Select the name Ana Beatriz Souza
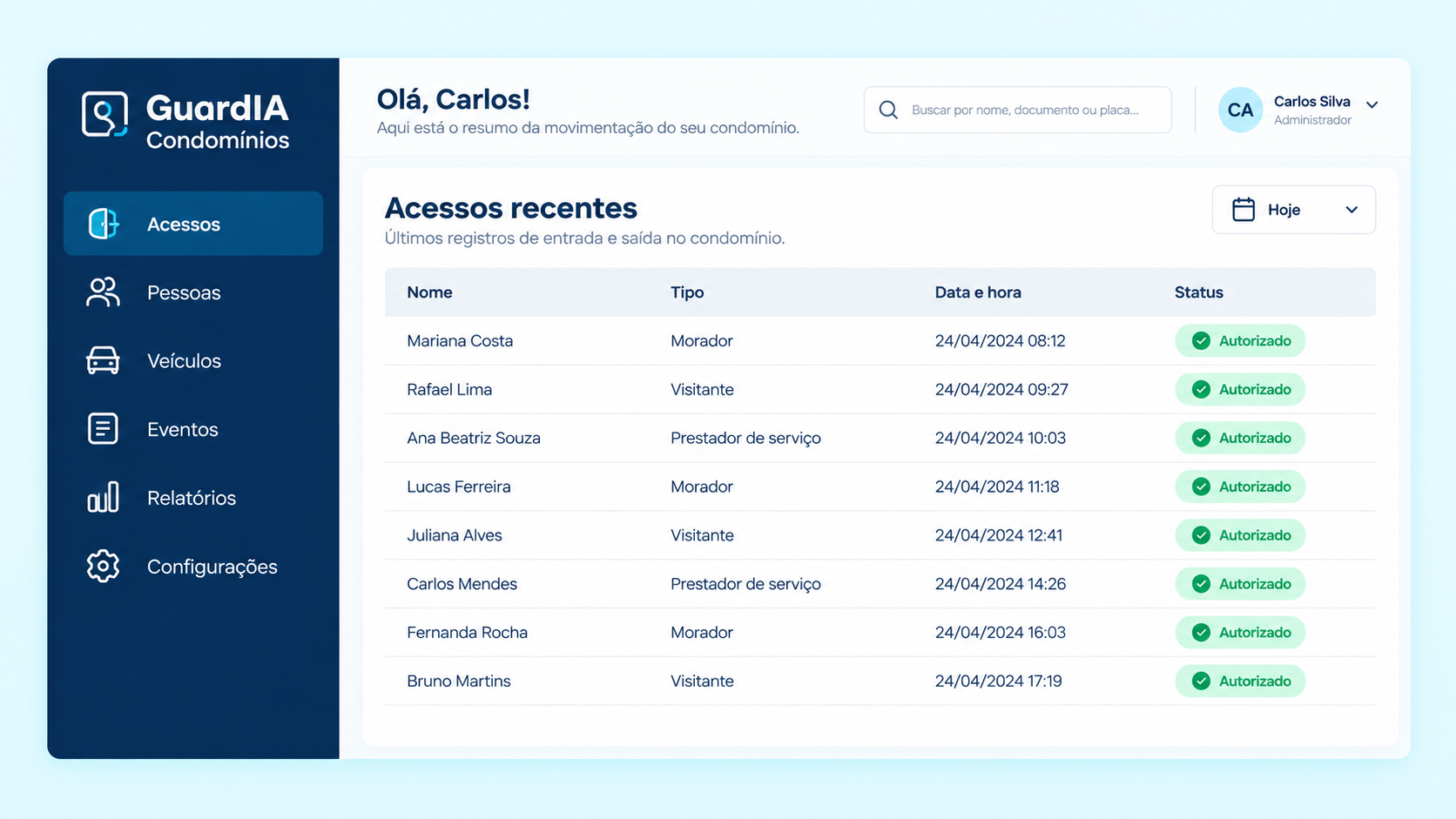This screenshot has height=819, width=1456. click(474, 438)
